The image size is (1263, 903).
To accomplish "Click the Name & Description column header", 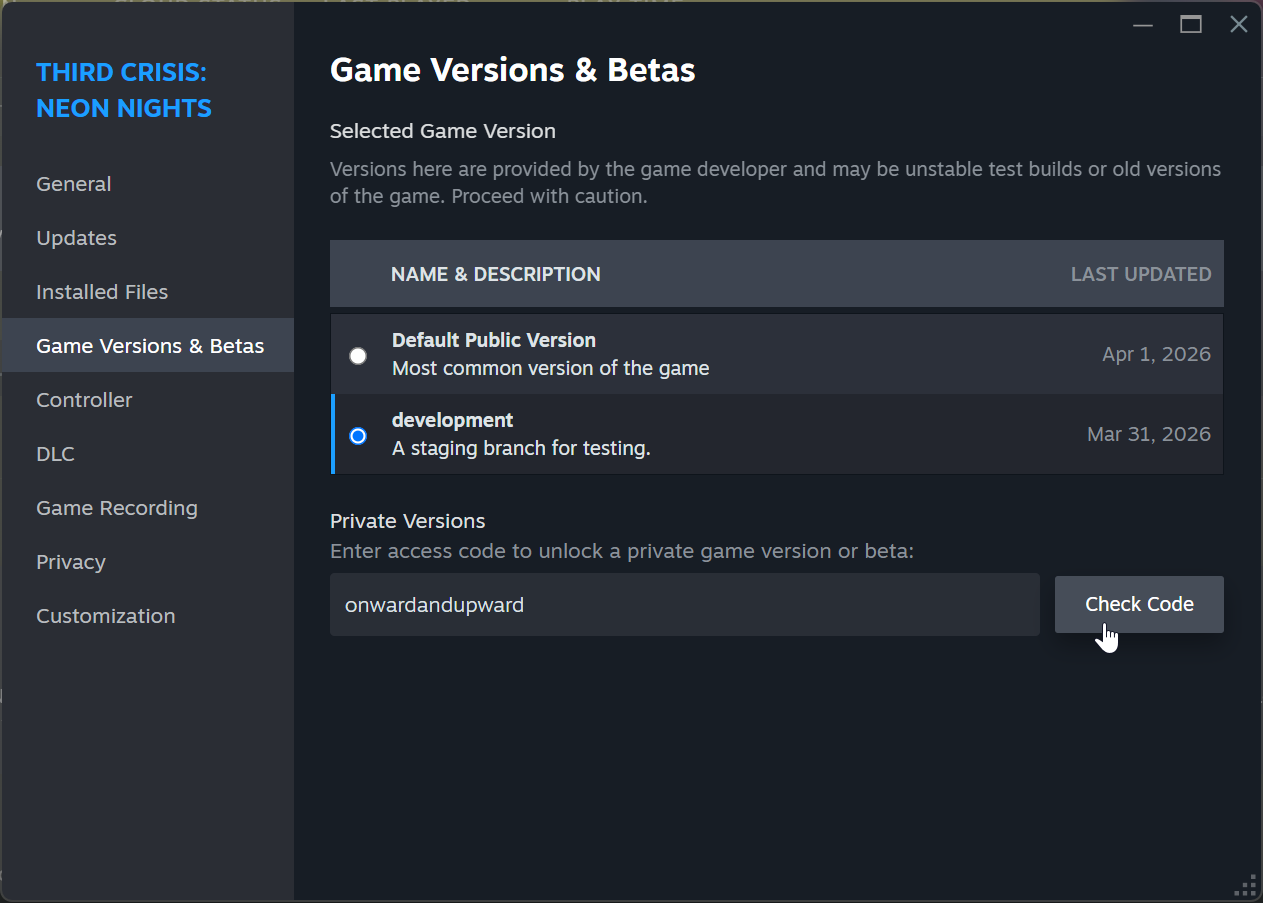I will (496, 274).
